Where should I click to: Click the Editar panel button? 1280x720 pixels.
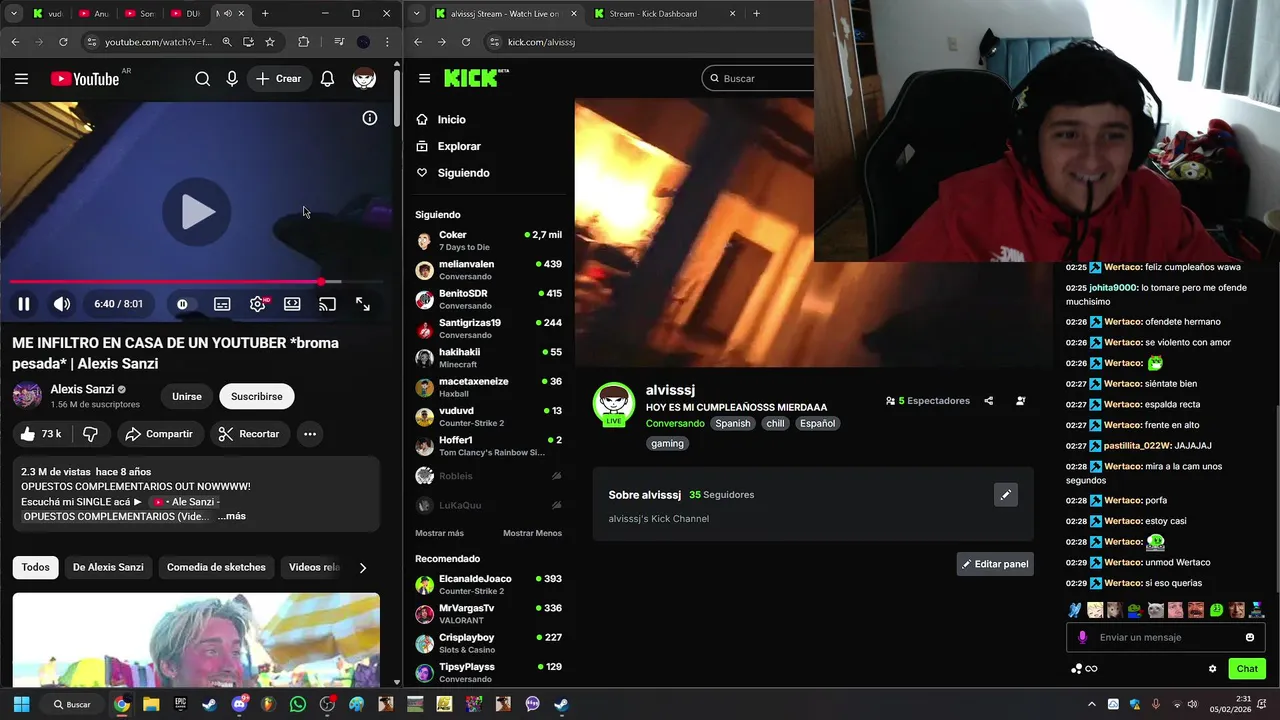pyautogui.click(x=995, y=564)
